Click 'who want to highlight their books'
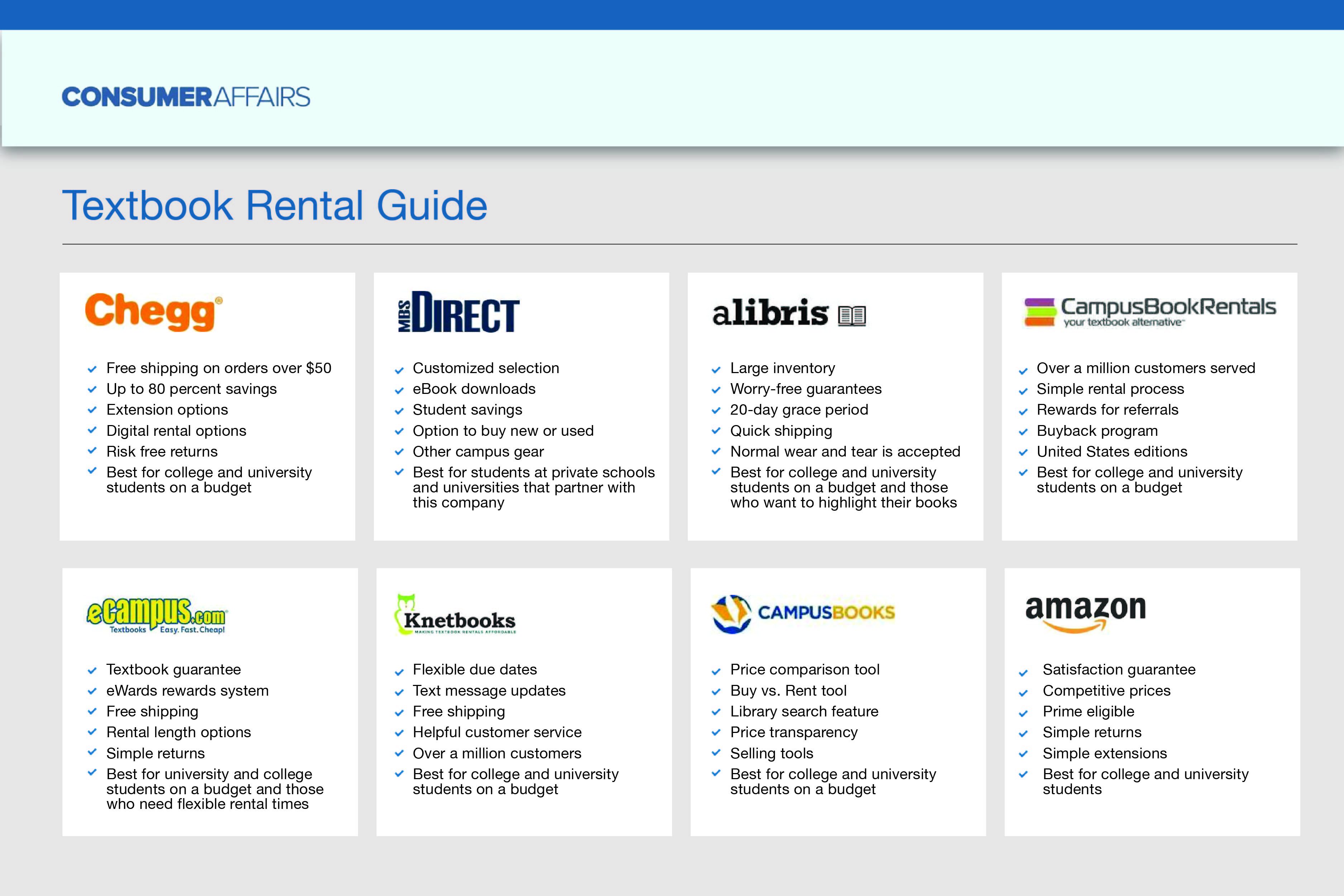The height and width of the screenshot is (896, 1344). pos(843,502)
